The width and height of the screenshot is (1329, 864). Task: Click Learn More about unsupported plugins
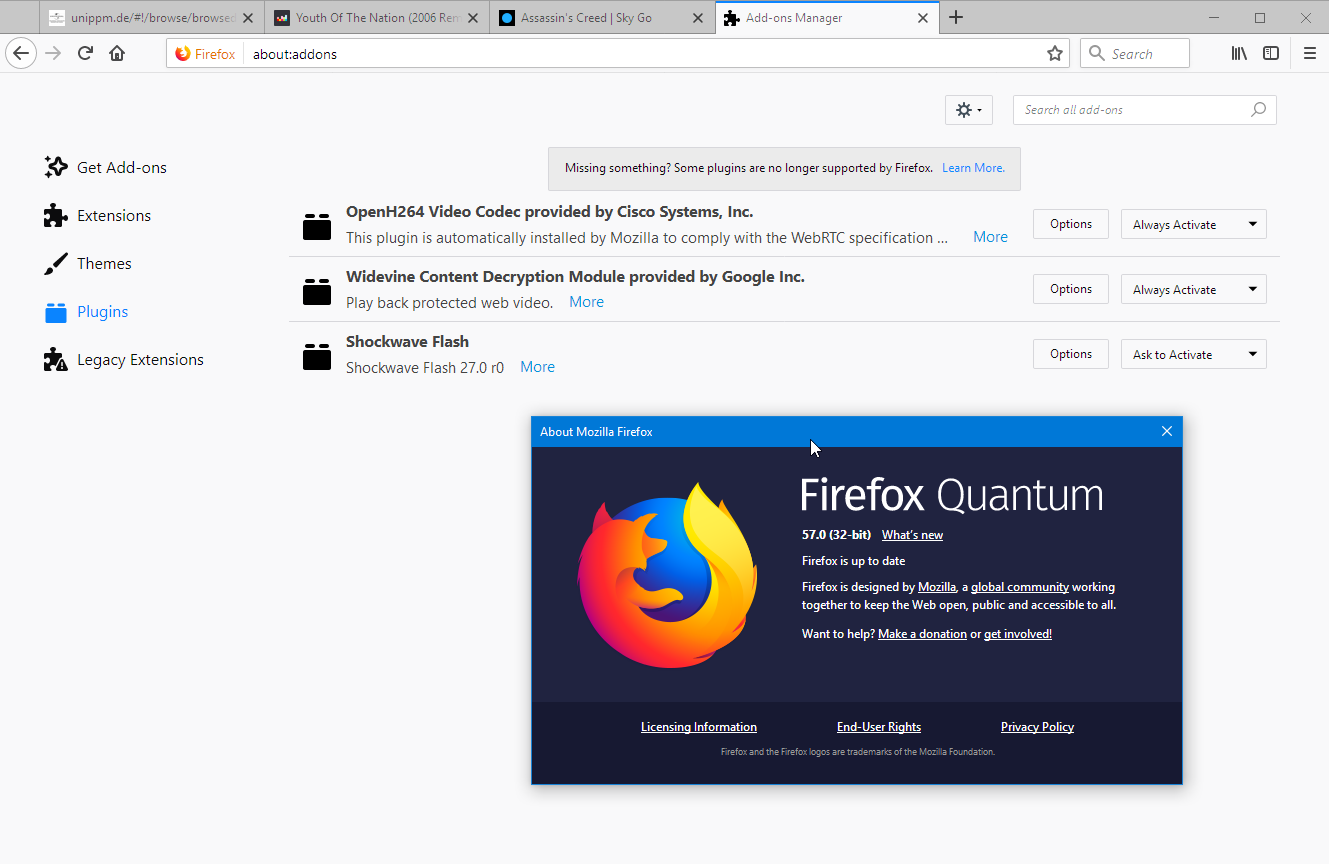973,168
